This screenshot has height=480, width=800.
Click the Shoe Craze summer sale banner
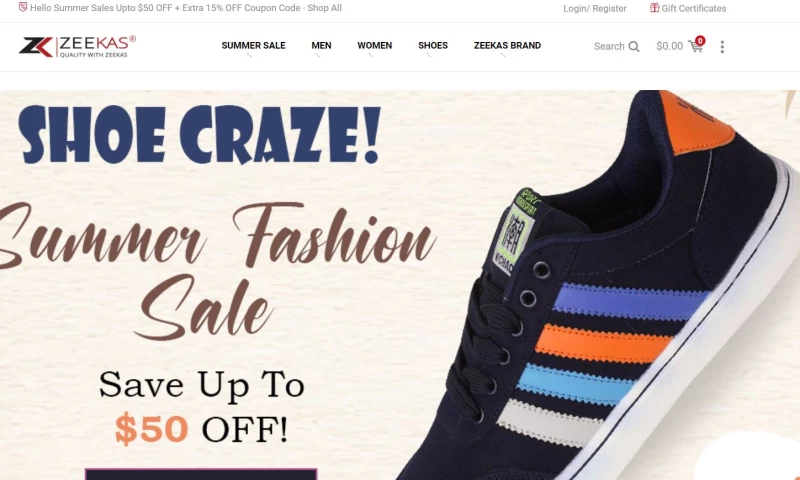400,285
